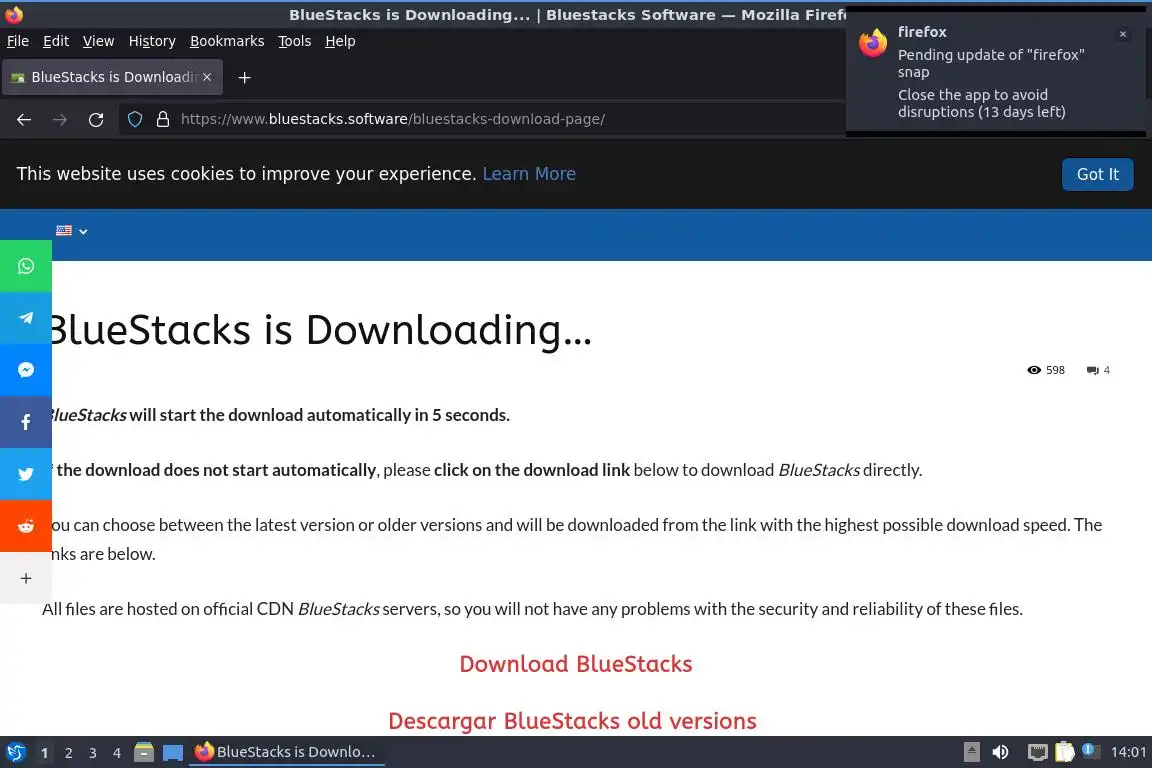This screenshot has width=1152, height=768.
Task: Switch to workspace 2
Action: pyautogui.click(x=68, y=753)
